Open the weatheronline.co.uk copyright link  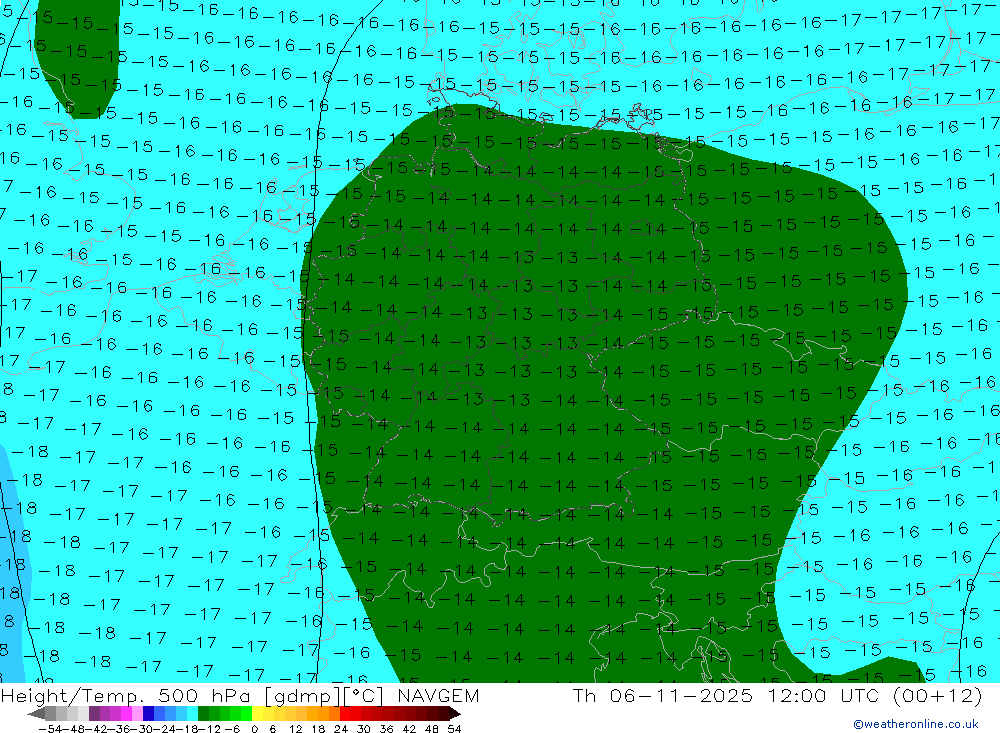tap(915, 724)
